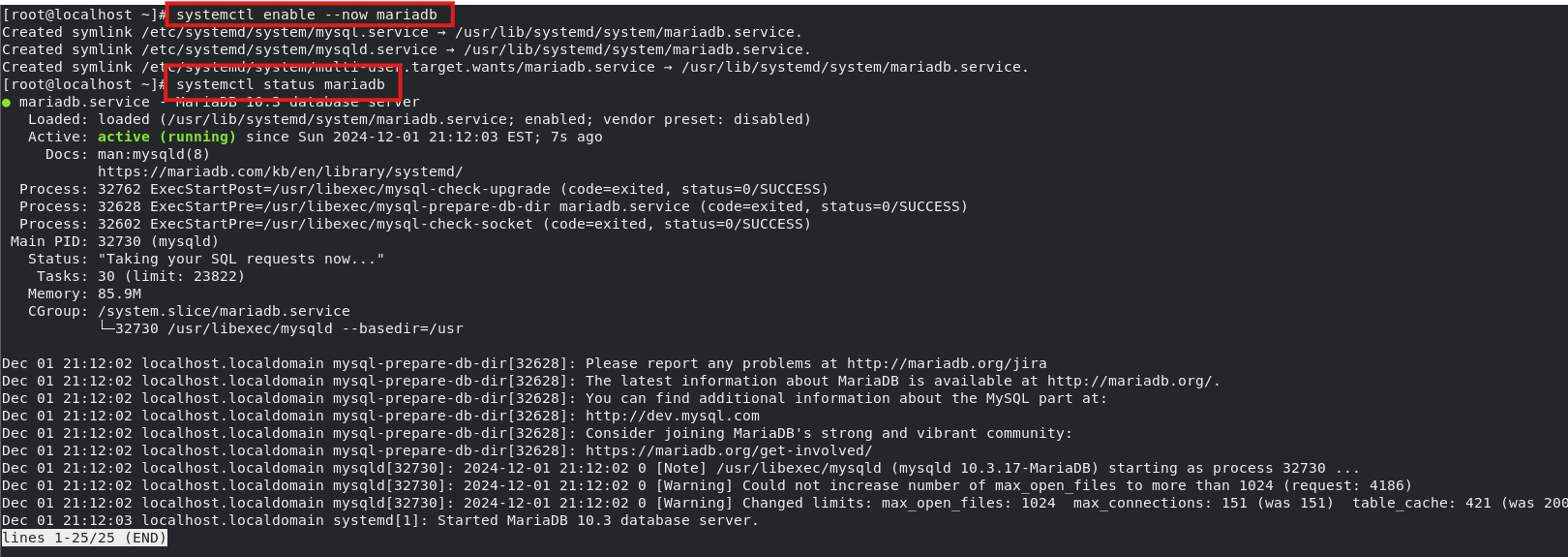Viewport: 1568px width, 557px height.
Task: Click the 'lines 1-25/25 (END)' pager indicator
Action: point(84,538)
